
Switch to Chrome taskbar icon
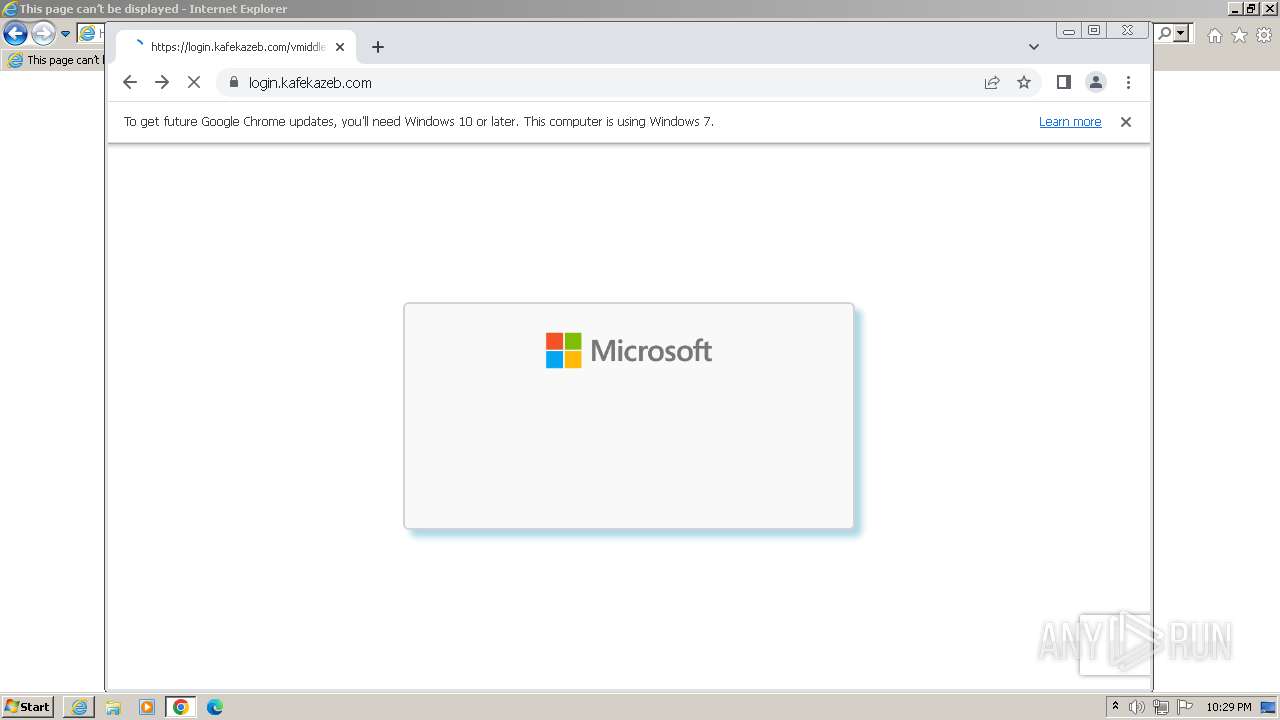181,707
